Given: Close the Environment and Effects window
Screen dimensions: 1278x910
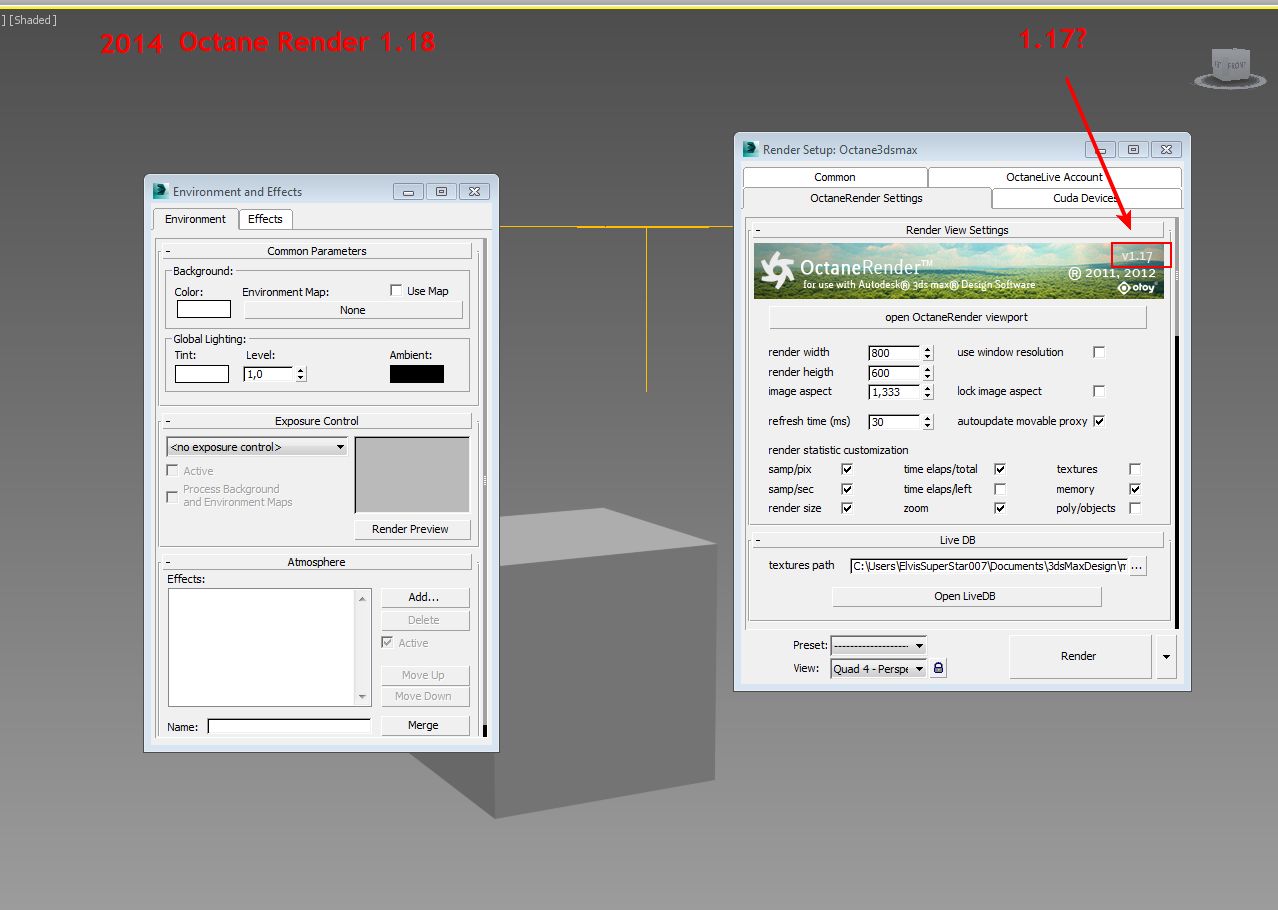Looking at the screenshot, I should (x=474, y=191).
